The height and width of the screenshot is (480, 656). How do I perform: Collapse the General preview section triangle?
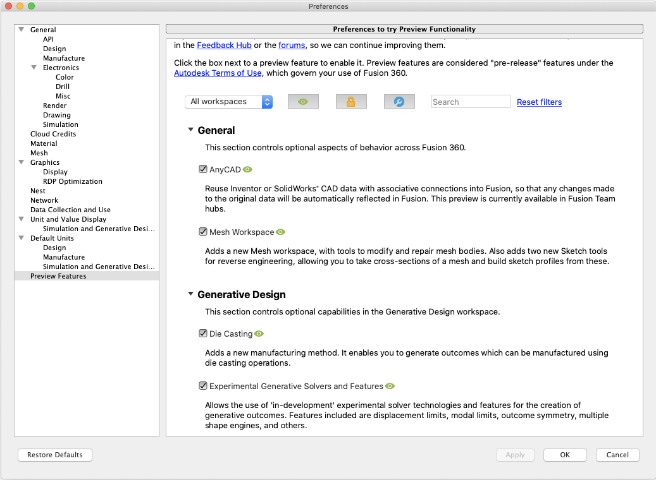tap(190, 131)
